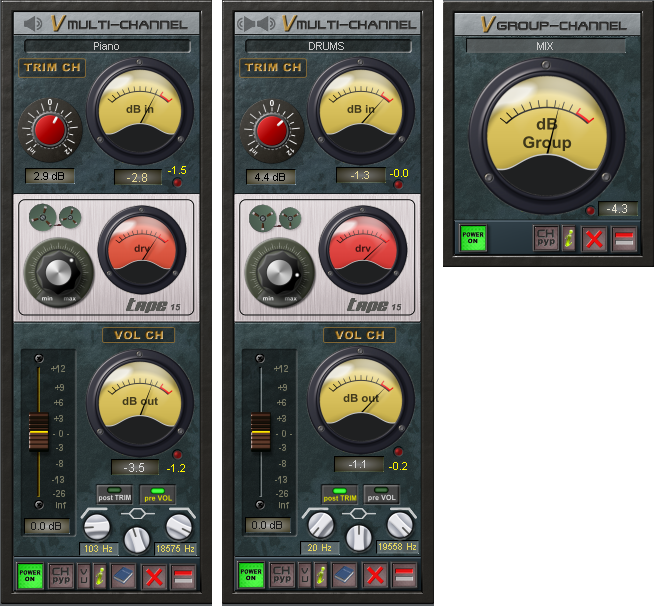The image size is (654, 606).
Task: Click the yellow wrench icon in the MIX group
Action: point(569,237)
